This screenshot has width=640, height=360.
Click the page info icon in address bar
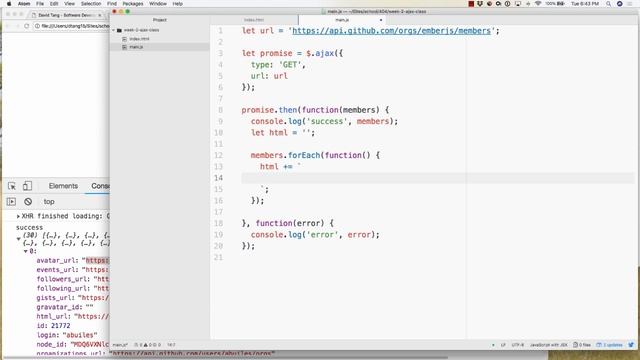[37, 26]
